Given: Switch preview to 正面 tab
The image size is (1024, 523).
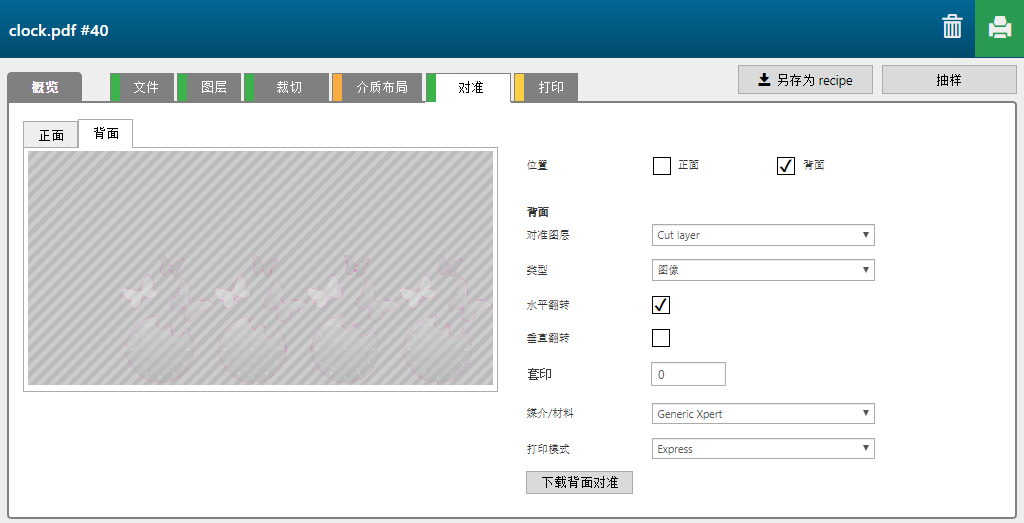Looking at the screenshot, I should [x=51, y=135].
